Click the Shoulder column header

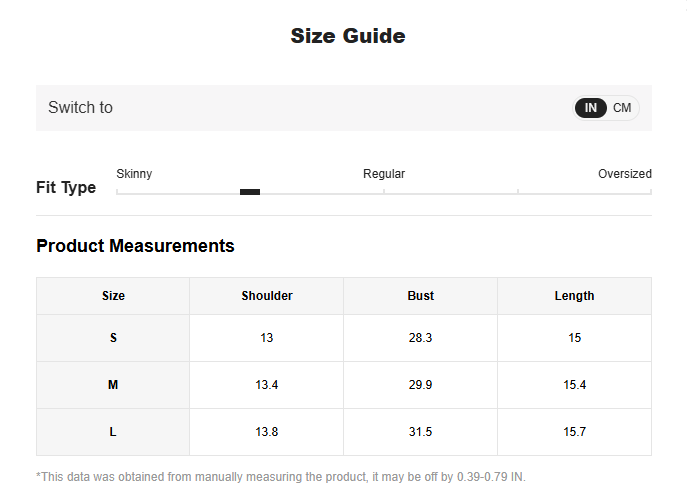pyautogui.click(x=267, y=296)
